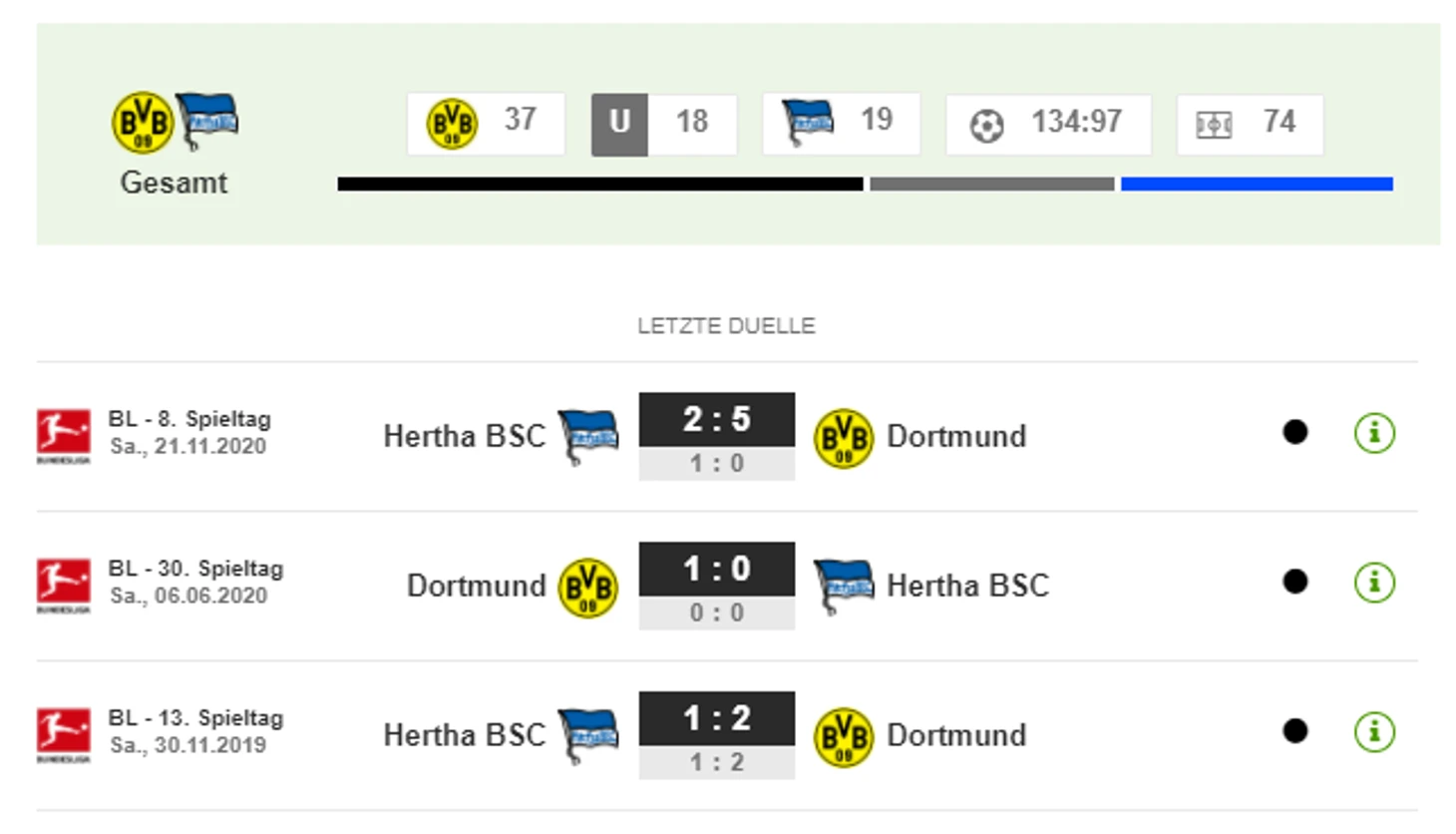
Task: Click Bundesliga logo beside 13. Spieltag
Action: coord(64,735)
